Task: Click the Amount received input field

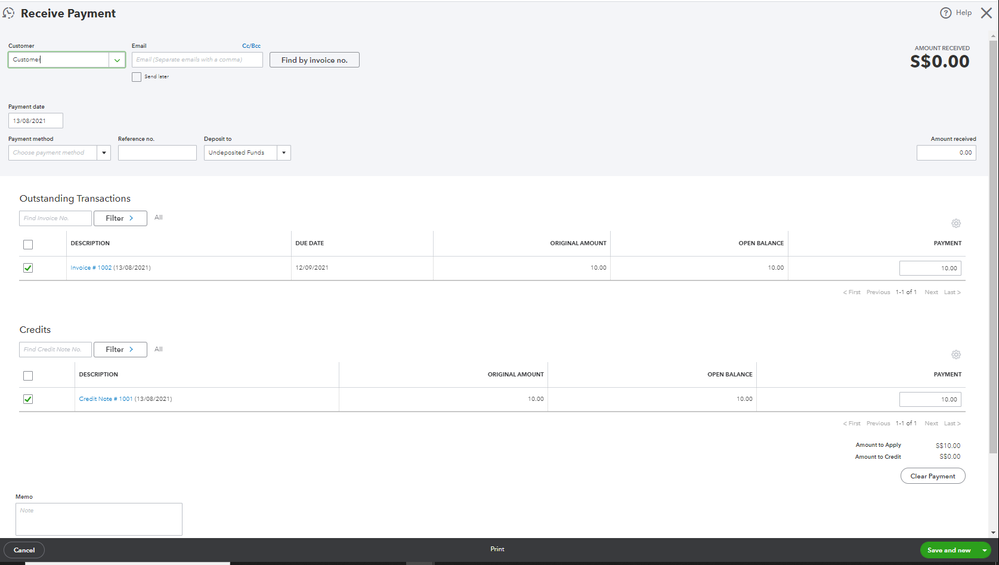Action: click(x=946, y=153)
